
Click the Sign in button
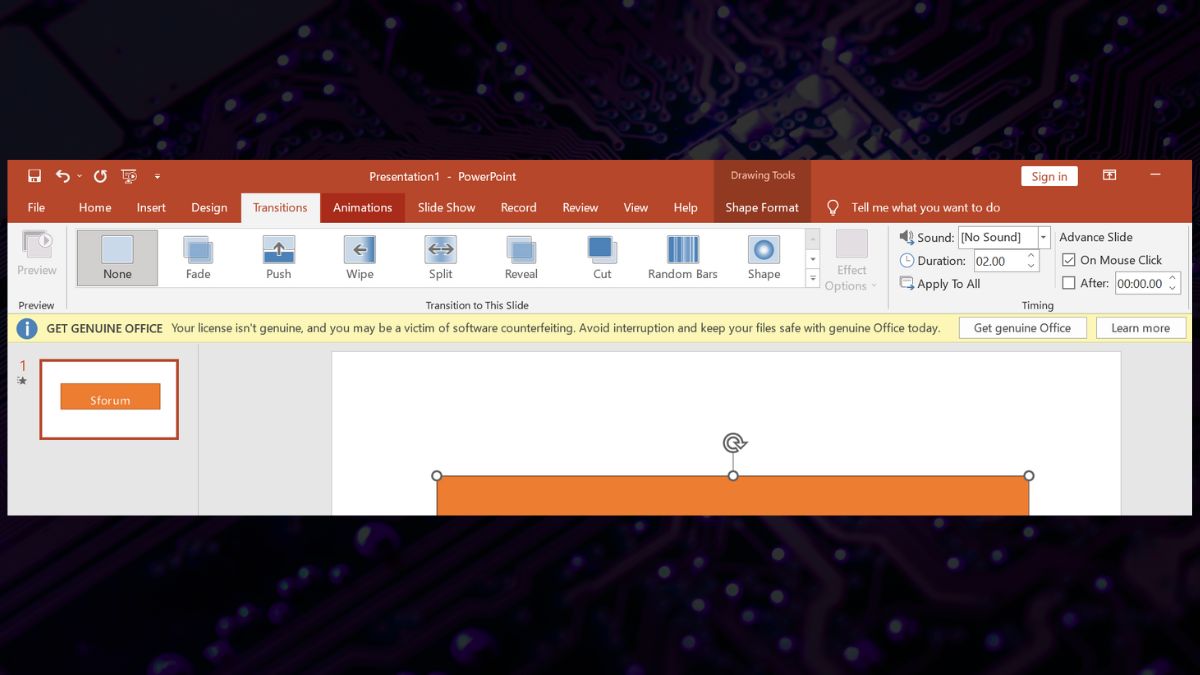(x=1049, y=176)
